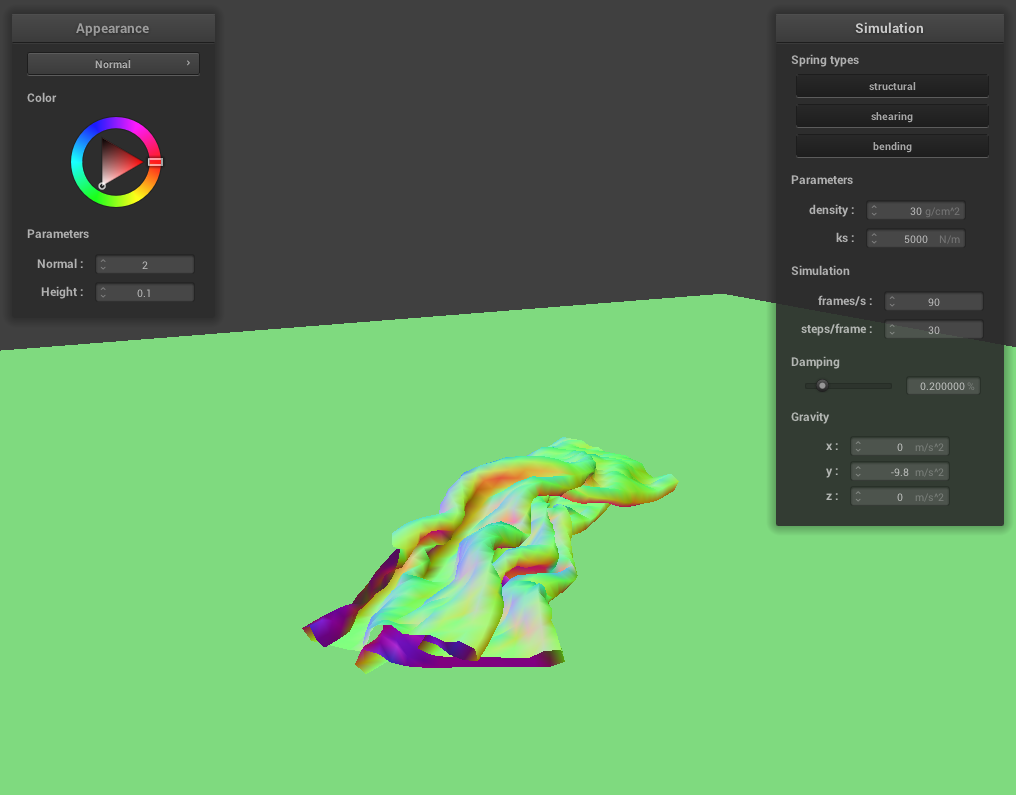Click the Damping slider handle
Viewport: 1016px width, 795px height.
click(x=822, y=386)
